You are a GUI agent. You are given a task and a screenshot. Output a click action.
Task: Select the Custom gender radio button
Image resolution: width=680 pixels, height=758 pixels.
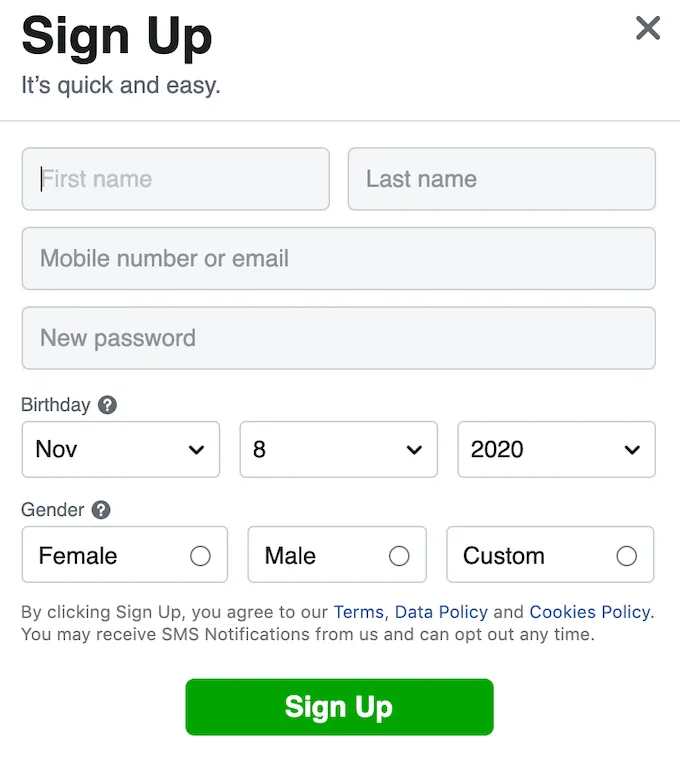pos(627,556)
